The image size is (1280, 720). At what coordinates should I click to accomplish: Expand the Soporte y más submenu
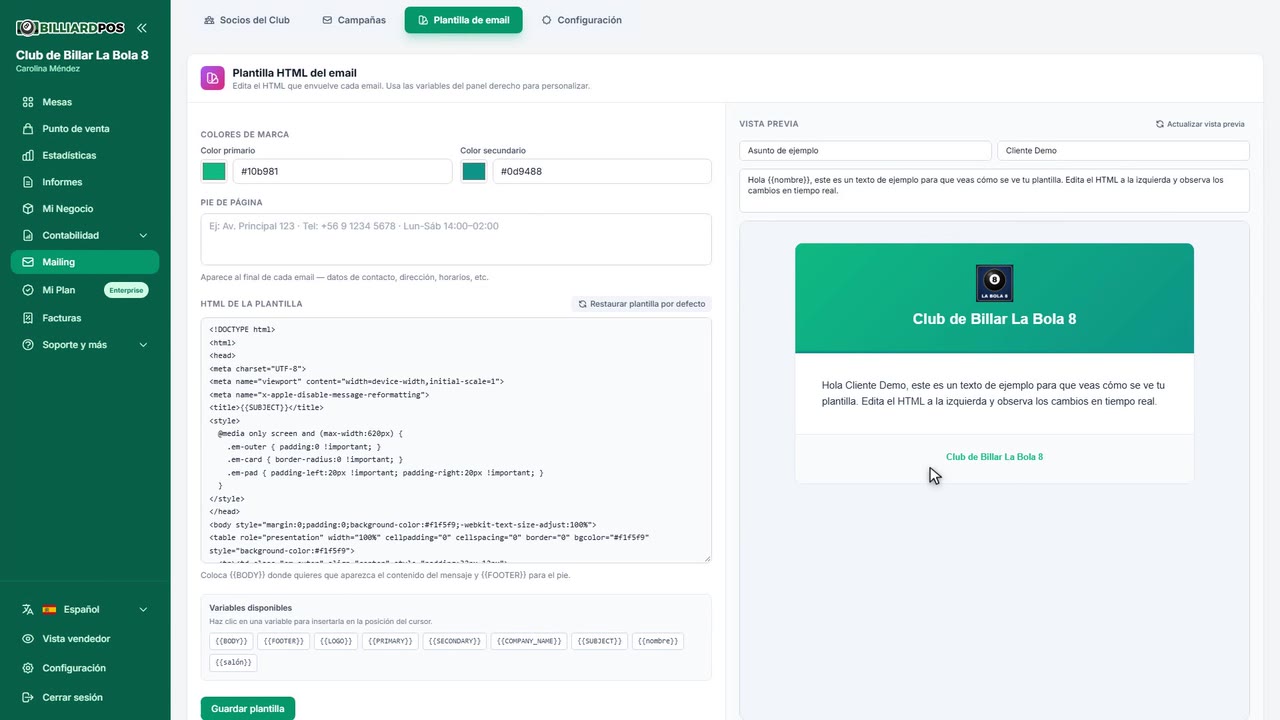pyautogui.click(x=143, y=345)
